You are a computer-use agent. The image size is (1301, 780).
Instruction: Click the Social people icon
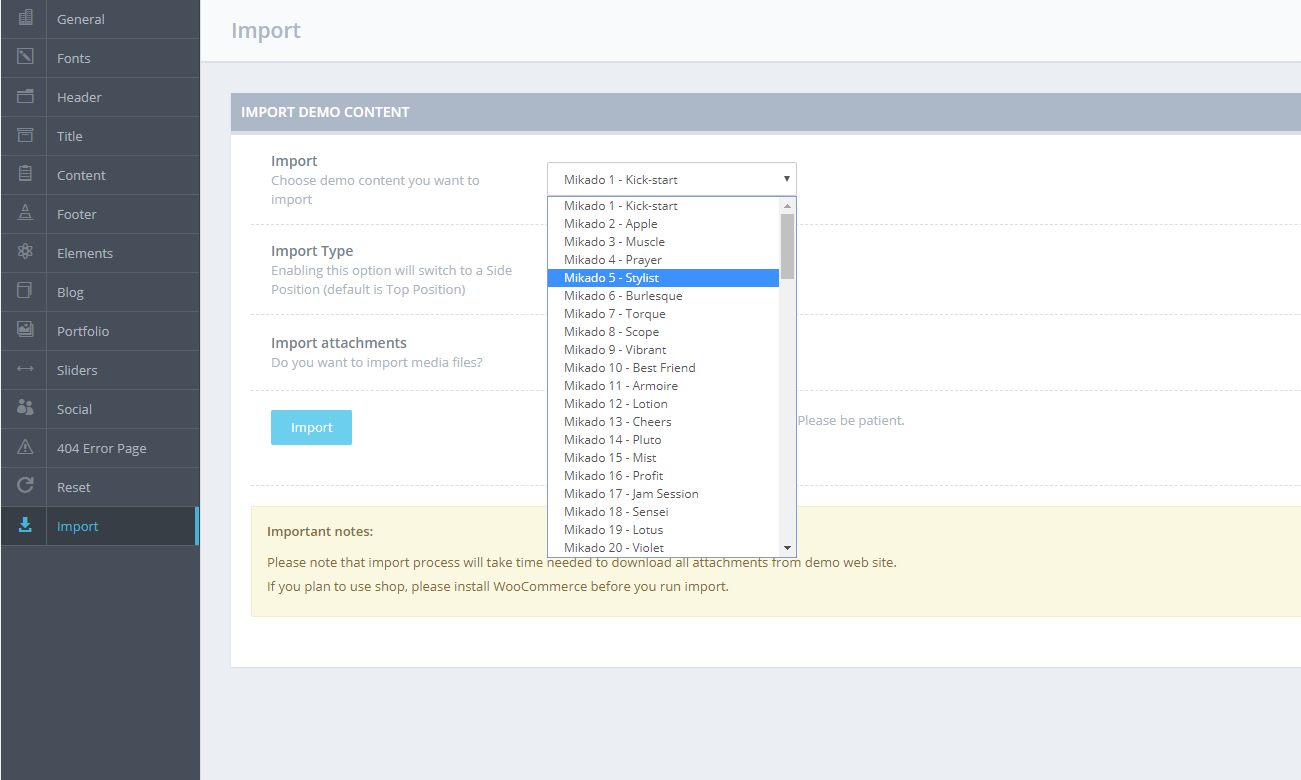point(25,408)
